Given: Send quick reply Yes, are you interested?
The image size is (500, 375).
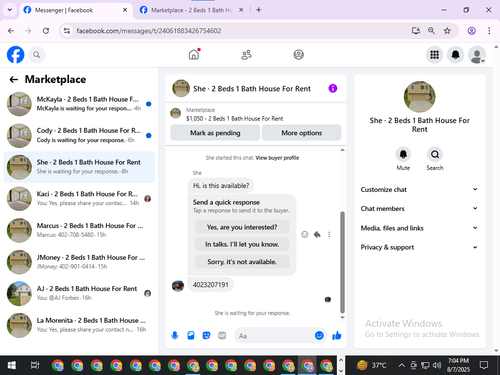Looking at the screenshot, I should click(242, 227).
